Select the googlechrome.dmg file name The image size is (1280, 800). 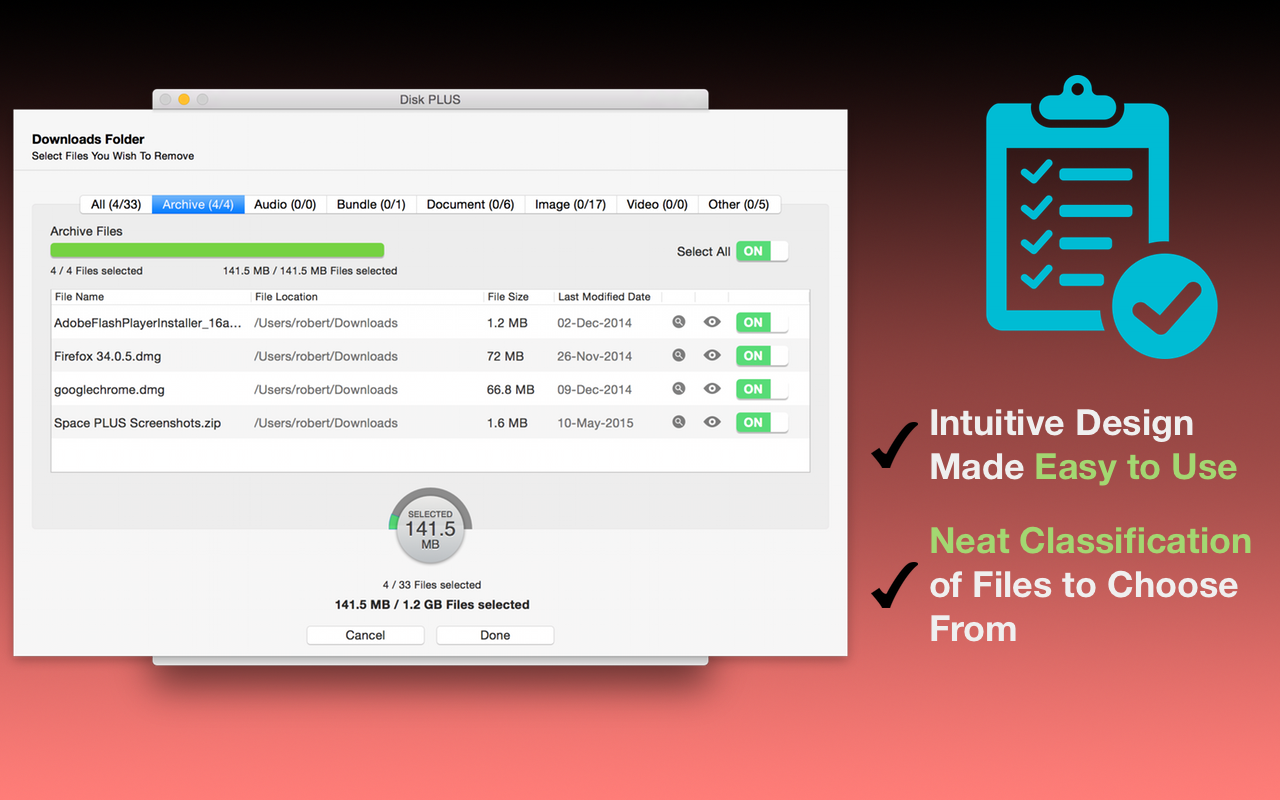pos(109,390)
